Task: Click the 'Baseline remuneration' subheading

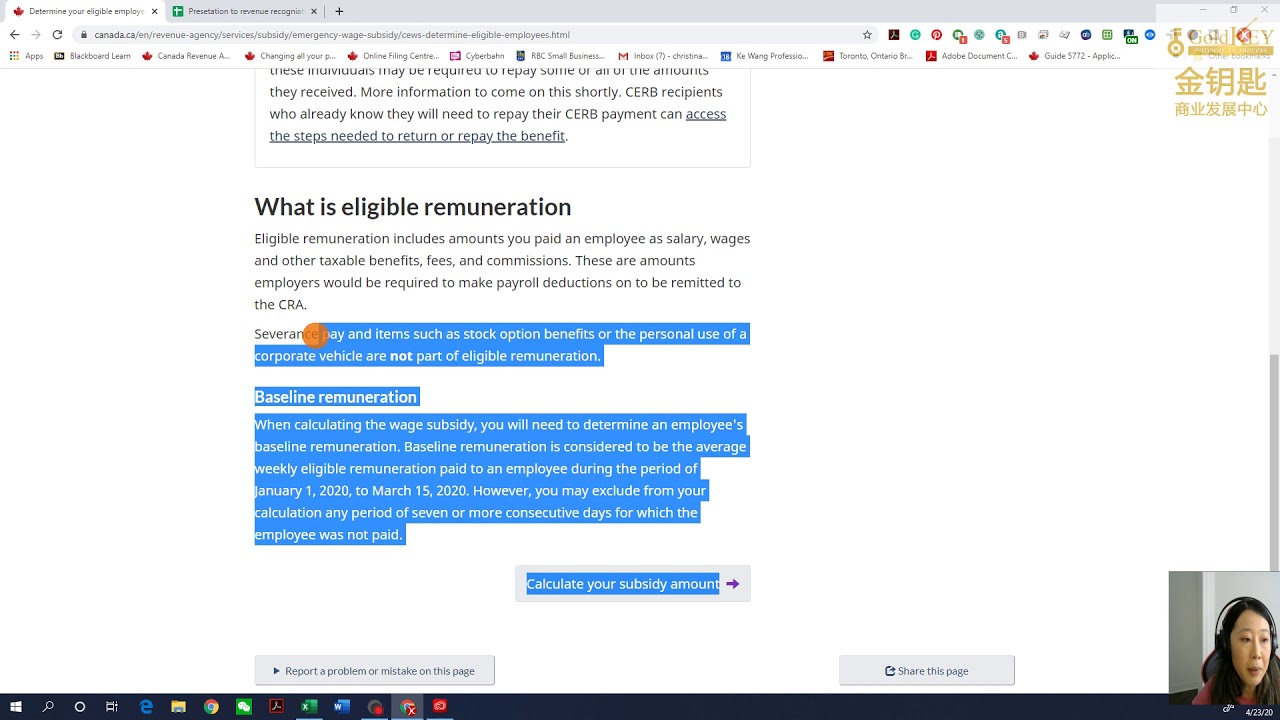Action: tap(335, 397)
